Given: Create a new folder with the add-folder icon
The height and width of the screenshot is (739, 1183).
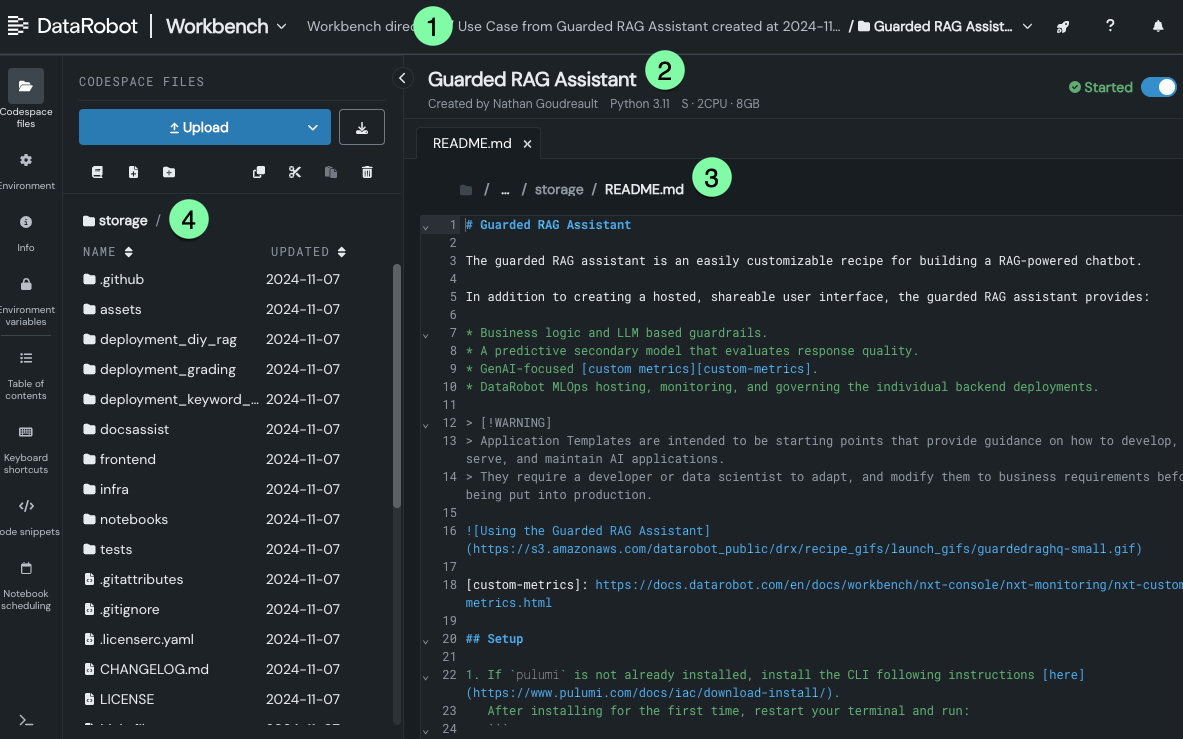Looking at the screenshot, I should click(169, 172).
